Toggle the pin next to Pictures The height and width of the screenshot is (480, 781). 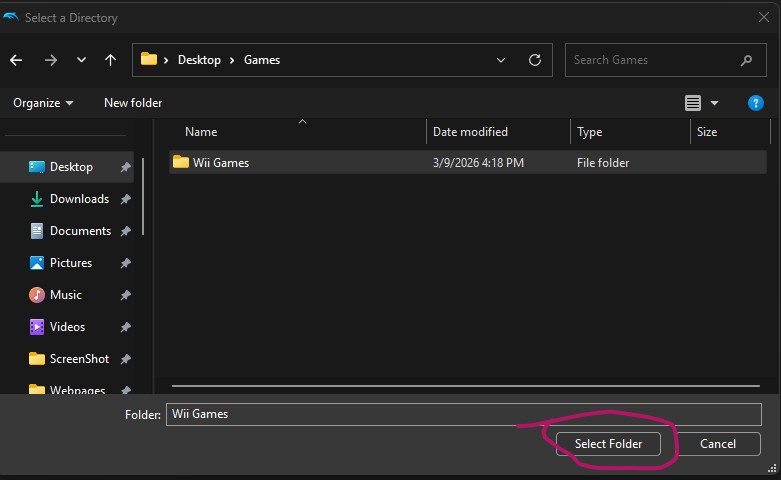point(125,263)
